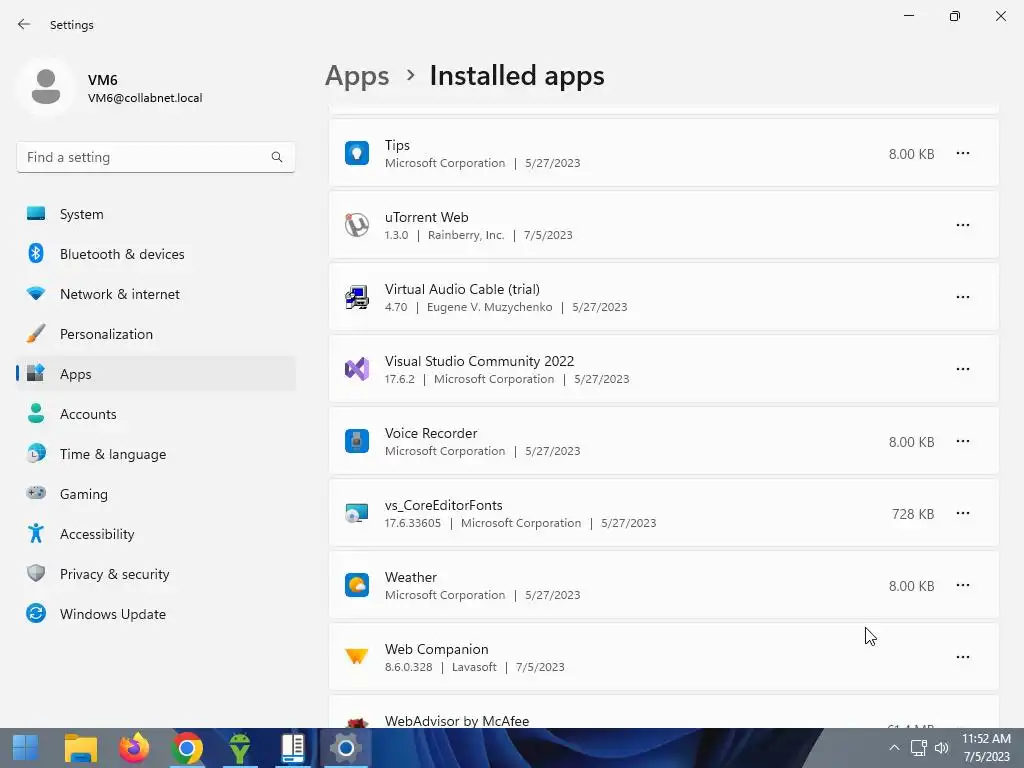Open Time & language settings
Screen dimensions: 1024x768
156,455
